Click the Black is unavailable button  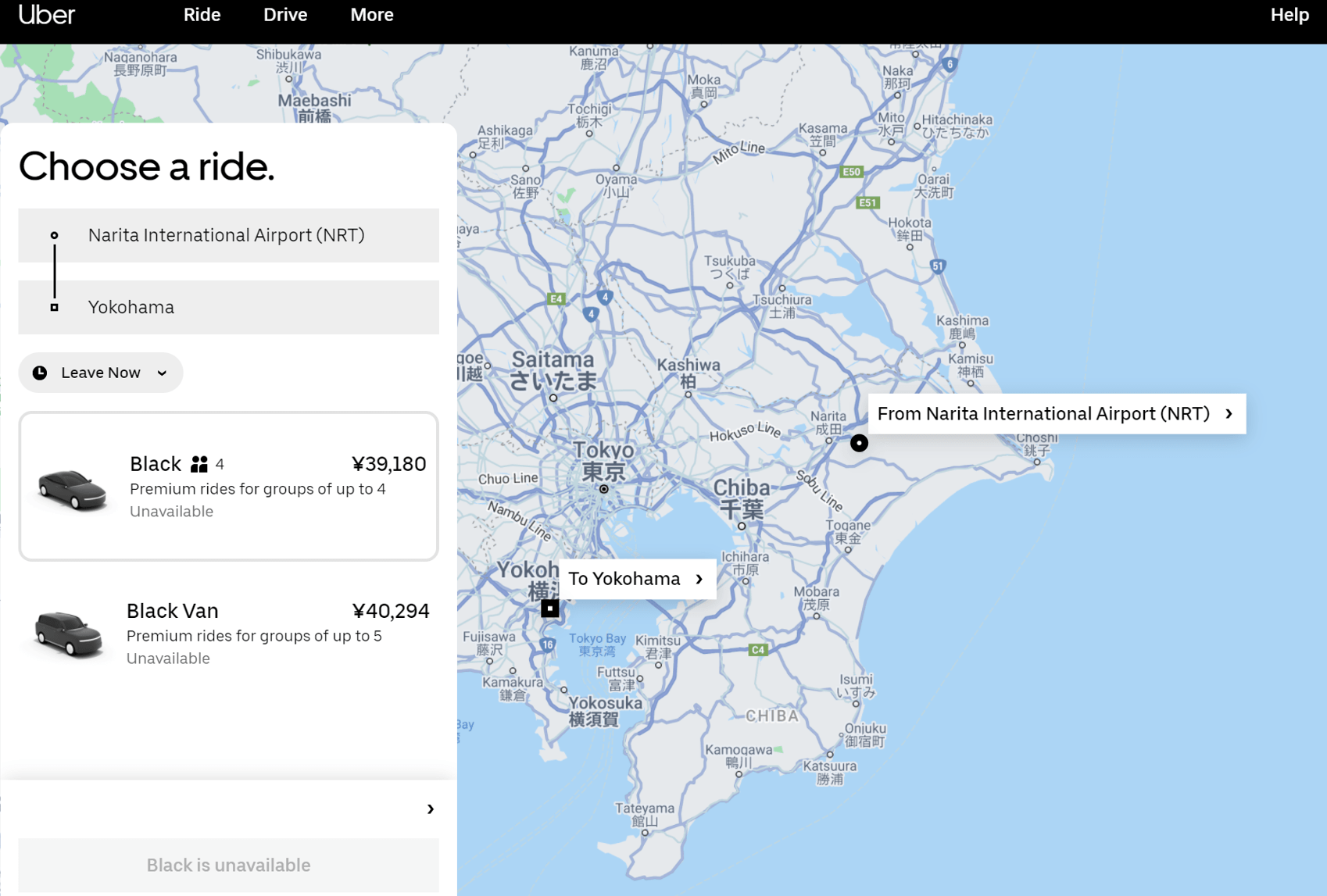(x=228, y=866)
